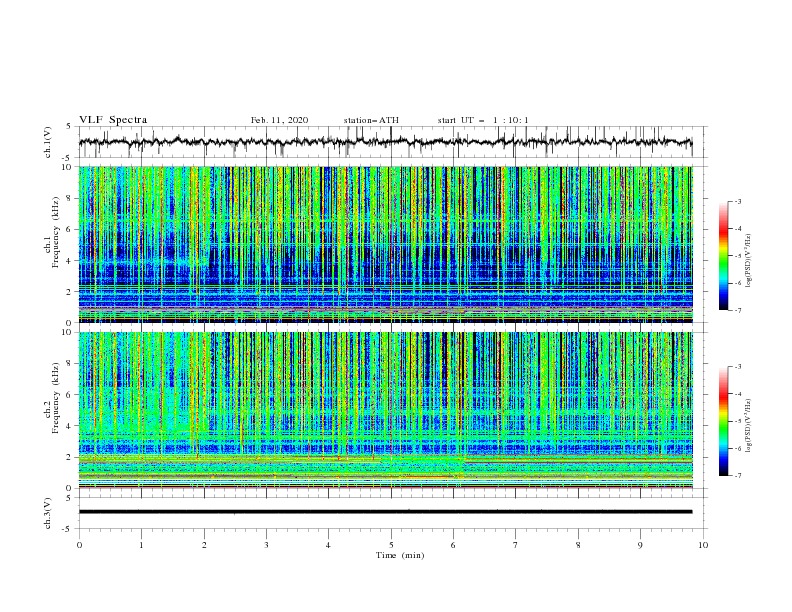Click the "-3" label on ch.2 colorbar
The image size is (792, 612).
coord(738,367)
